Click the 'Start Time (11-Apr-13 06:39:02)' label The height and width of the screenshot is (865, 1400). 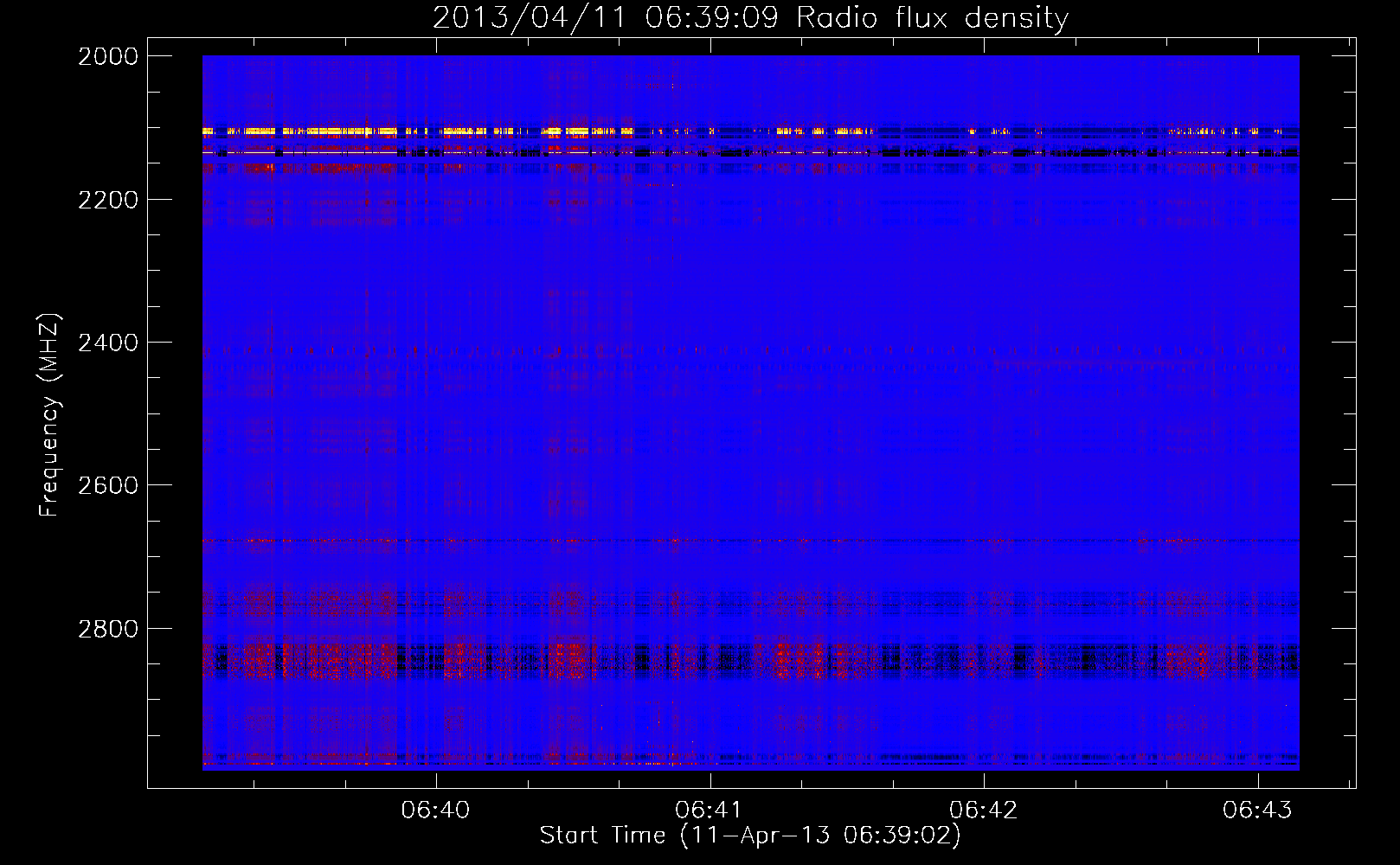click(750, 836)
